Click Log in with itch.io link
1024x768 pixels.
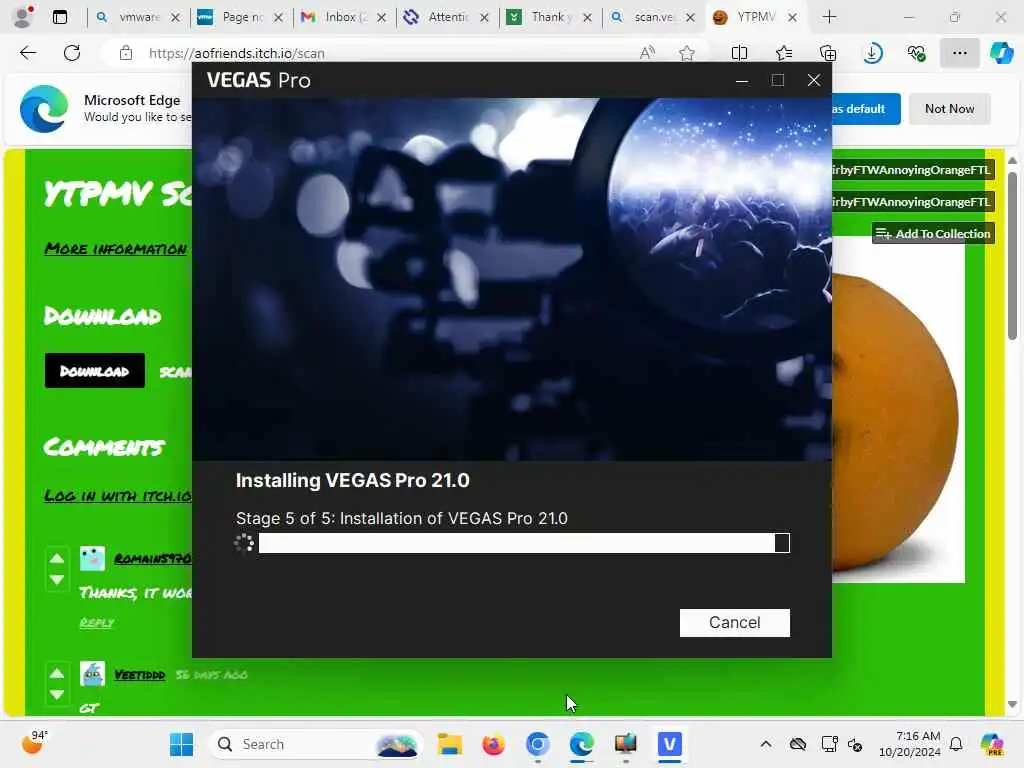click(118, 496)
